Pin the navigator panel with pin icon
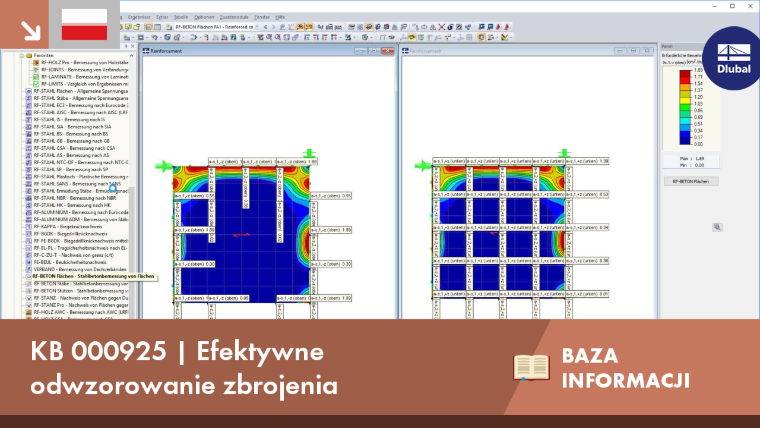This screenshot has width=760, height=428. pos(127,46)
